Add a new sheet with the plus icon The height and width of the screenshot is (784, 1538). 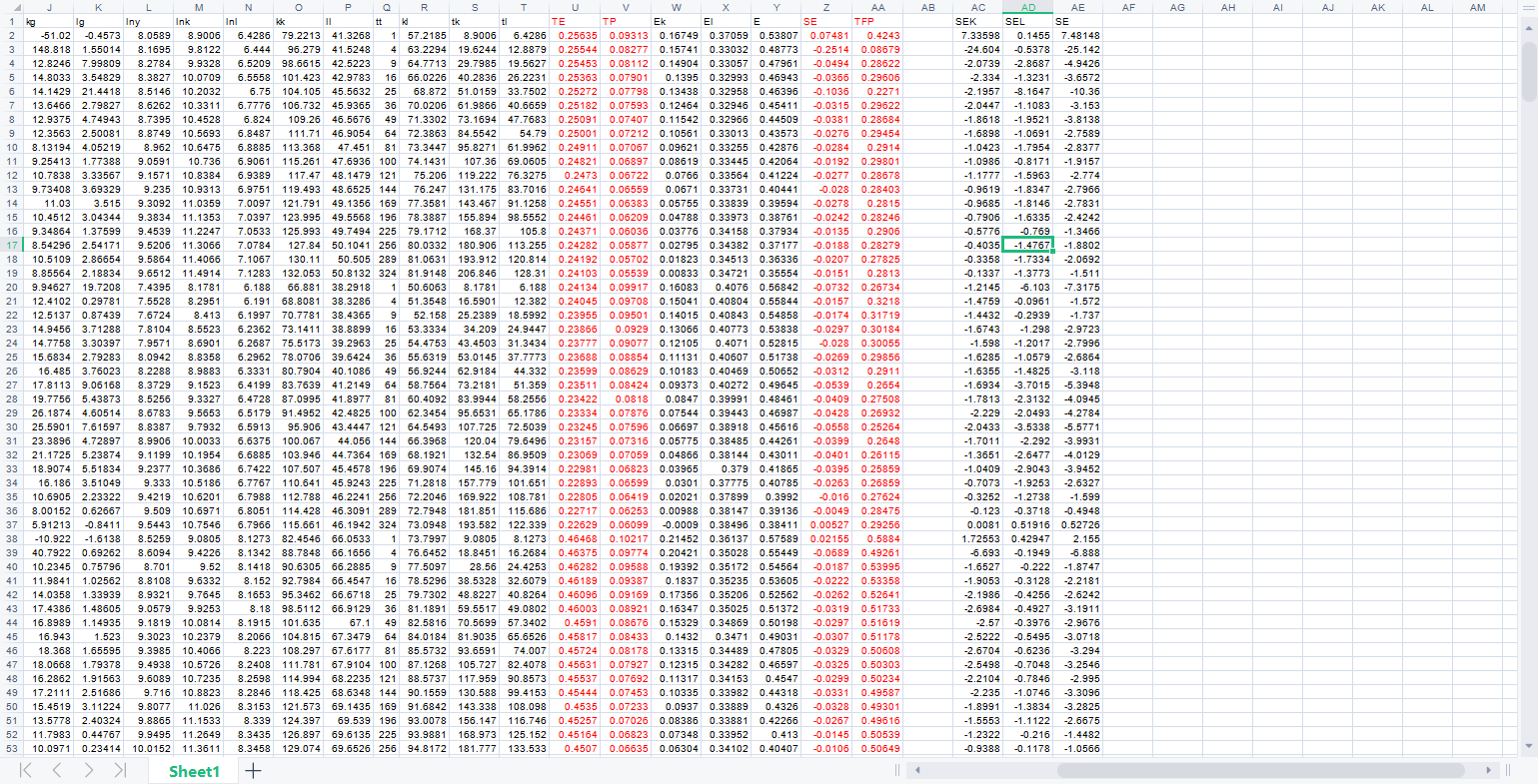[x=254, y=770]
